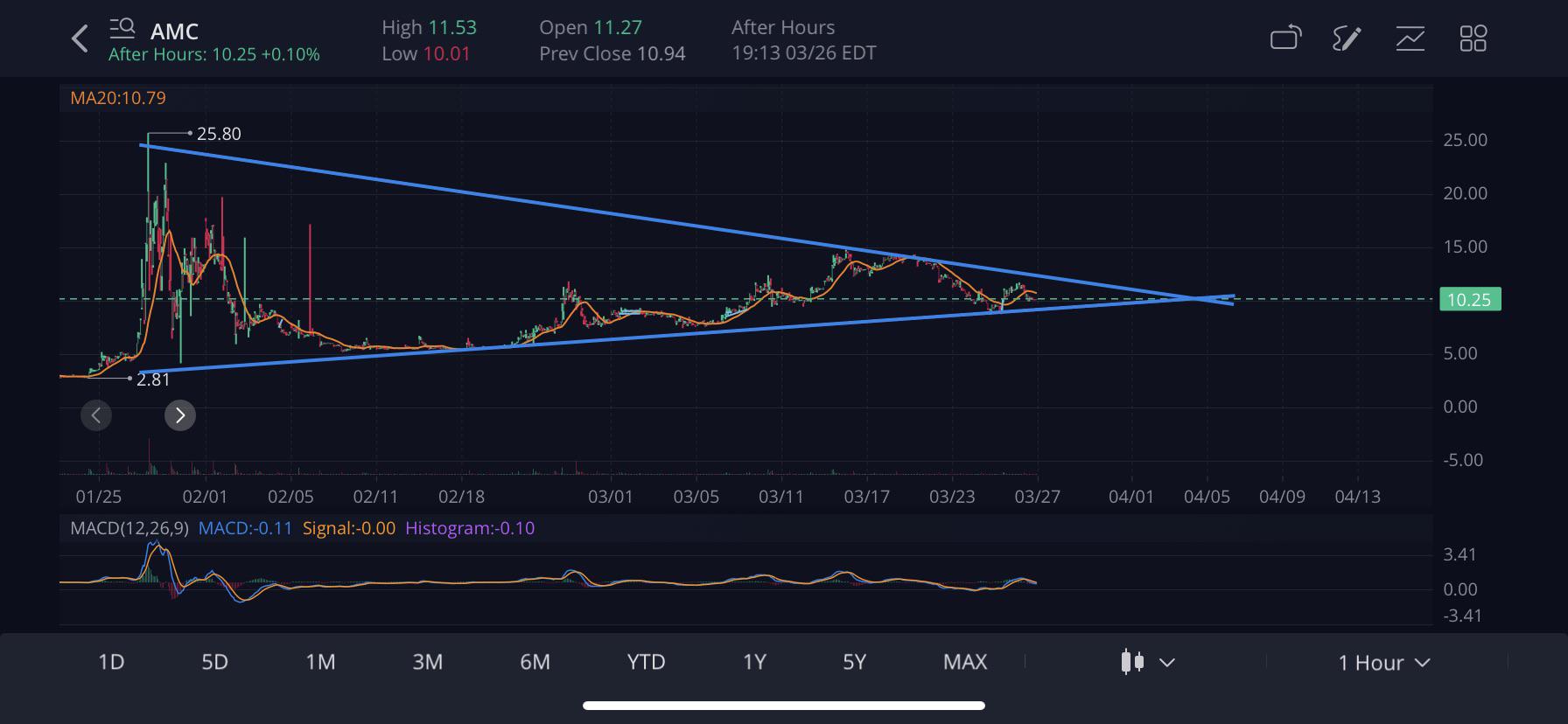
Task: Select the 1Y time range
Action: click(x=754, y=662)
